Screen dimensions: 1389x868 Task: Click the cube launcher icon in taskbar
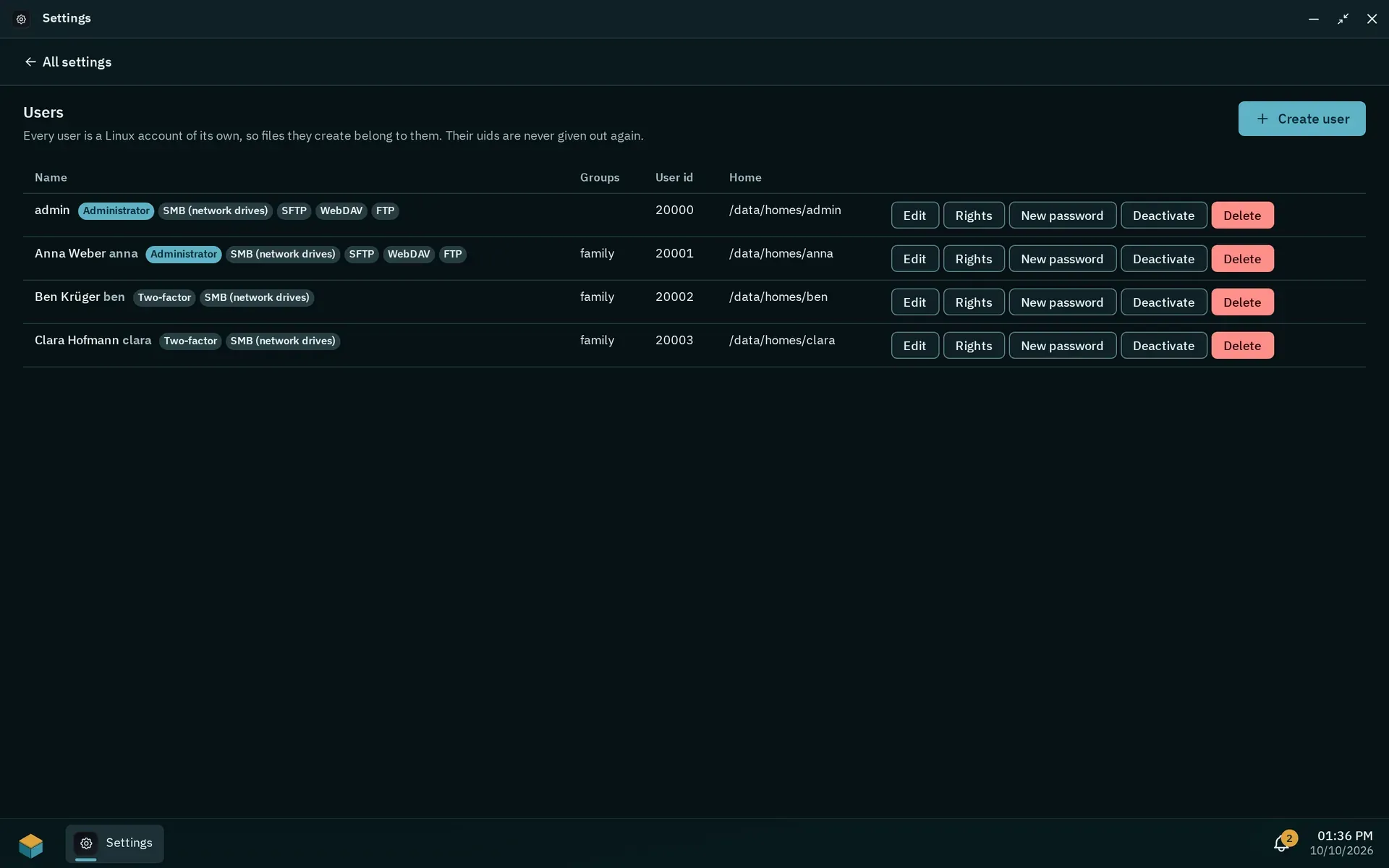coord(31,844)
